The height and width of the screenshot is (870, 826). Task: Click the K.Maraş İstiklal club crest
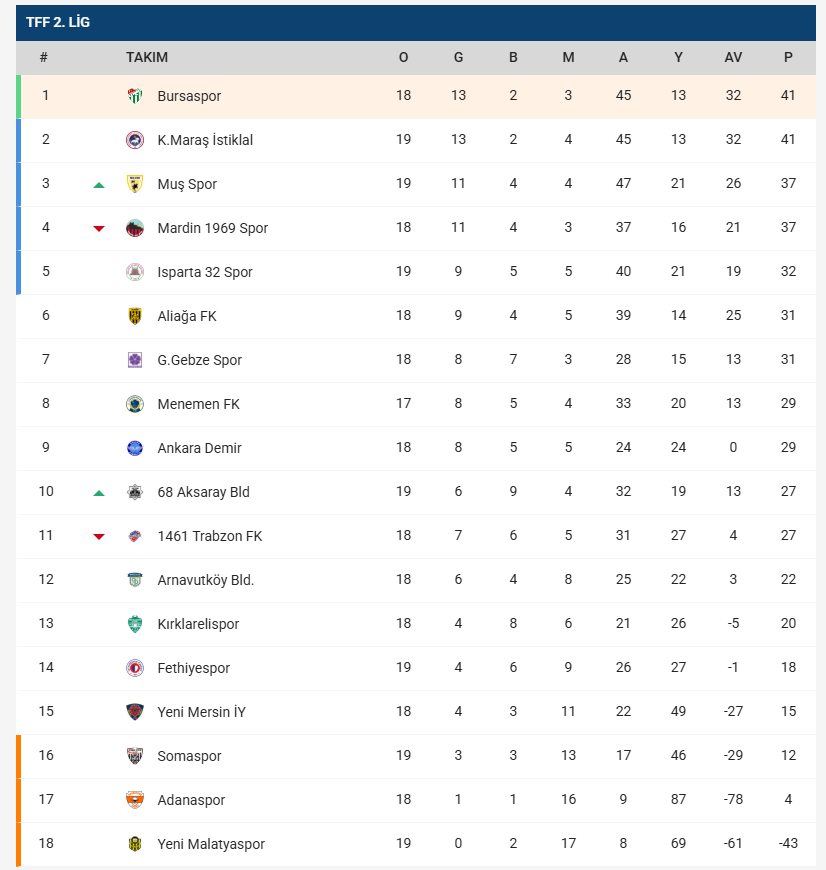click(135, 140)
